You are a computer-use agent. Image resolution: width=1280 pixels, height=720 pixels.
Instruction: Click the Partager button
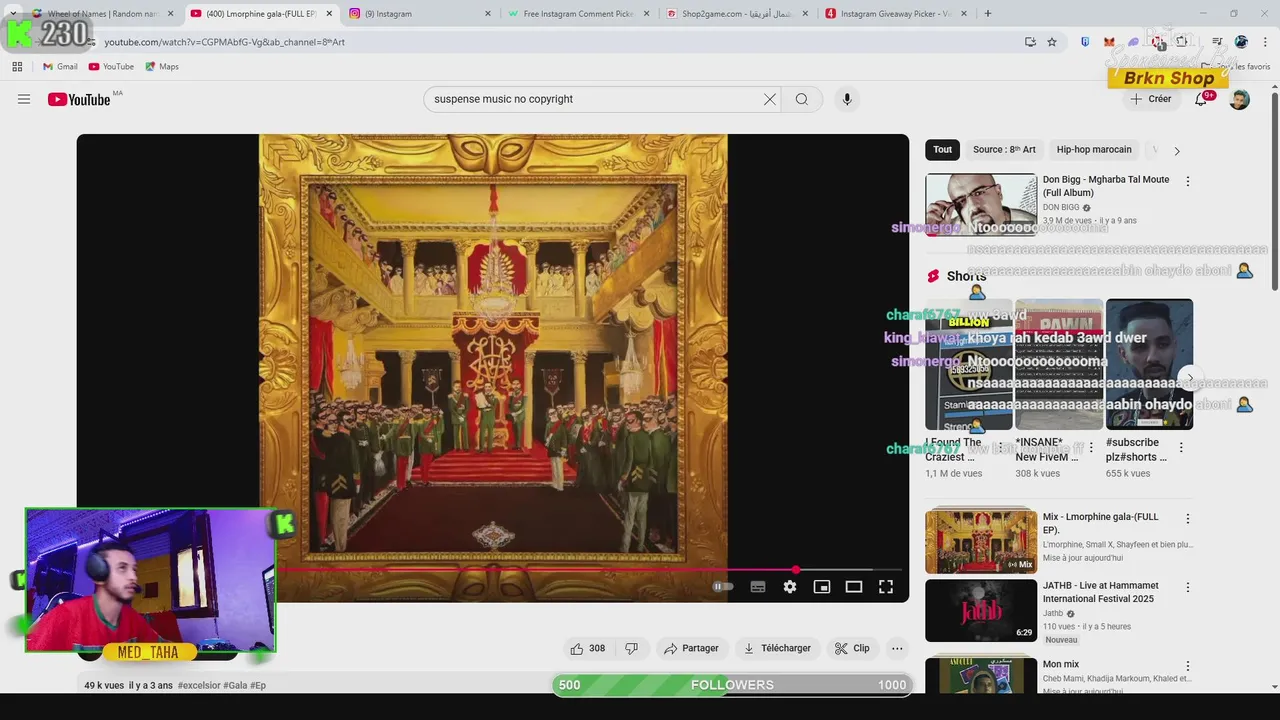pyautogui.click(x=691, y=648)
